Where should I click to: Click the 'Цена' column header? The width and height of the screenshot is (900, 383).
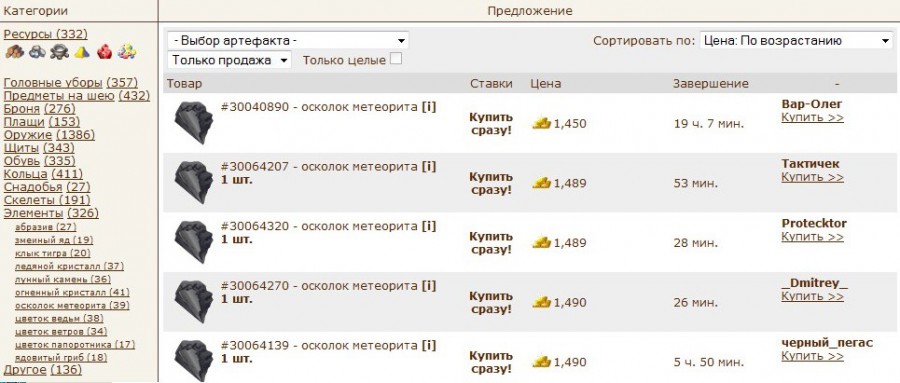coord(546,83)
